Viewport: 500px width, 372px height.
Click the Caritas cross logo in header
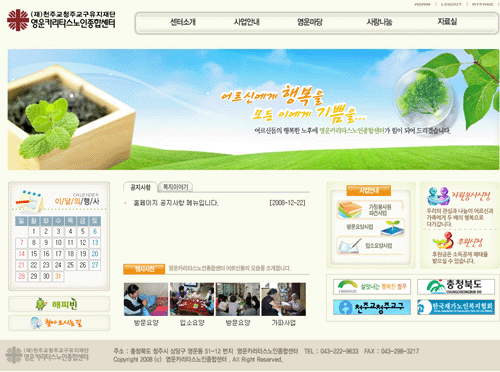[x=18, y=20]
